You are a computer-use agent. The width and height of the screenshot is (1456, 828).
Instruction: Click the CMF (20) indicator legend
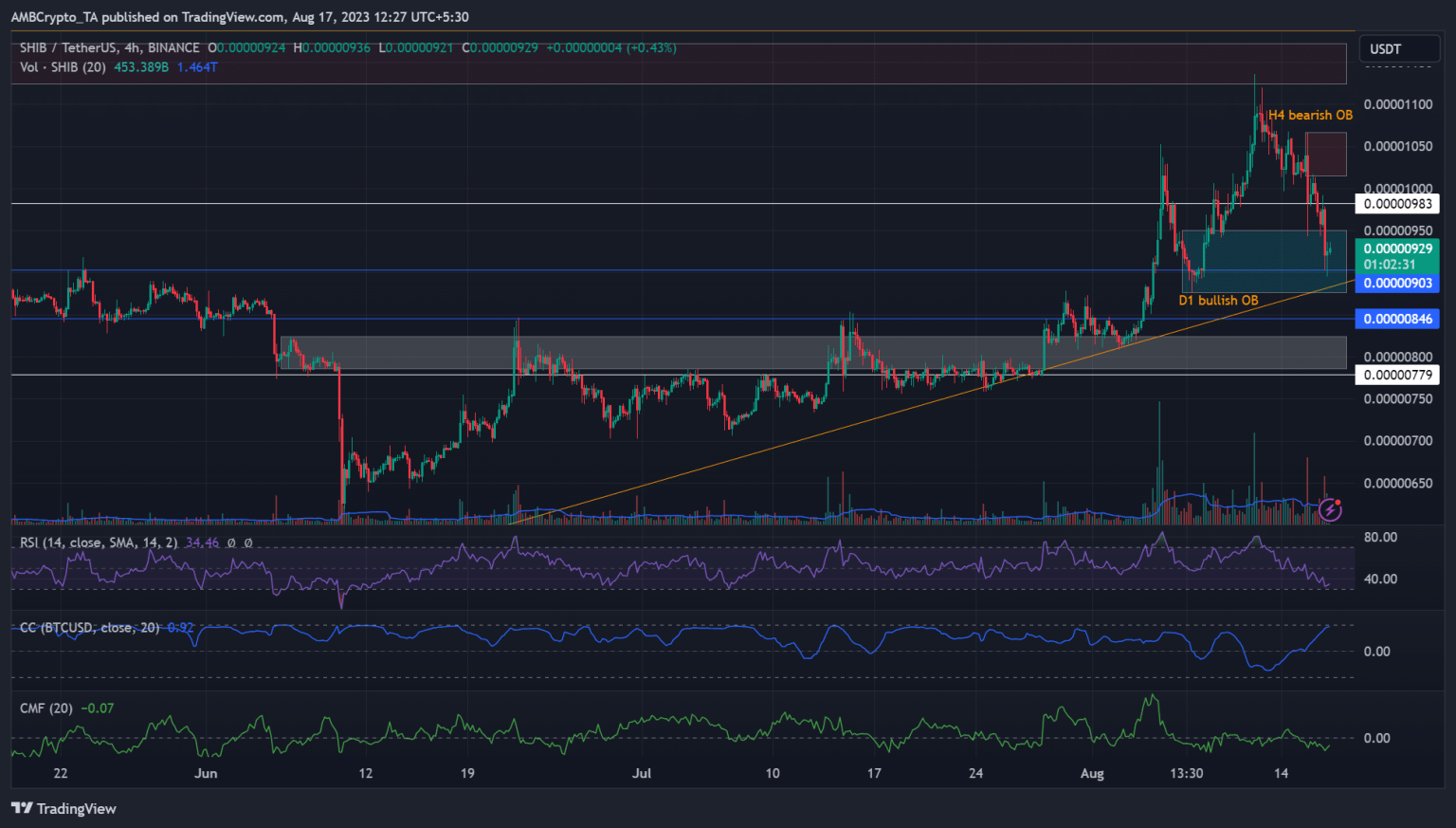point(46,708)
